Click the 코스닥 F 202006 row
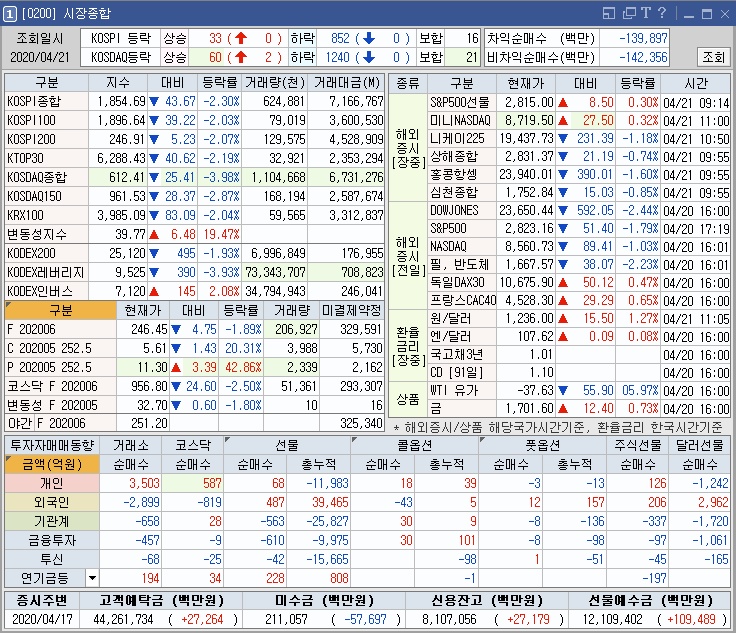Image resolution: width=736 pixels, height=633 pixels. [195, 386]
